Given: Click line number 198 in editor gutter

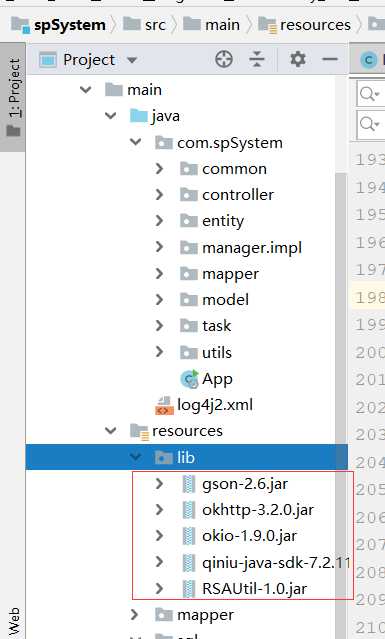Looking at the screenshot, I should tap(370, 297).
